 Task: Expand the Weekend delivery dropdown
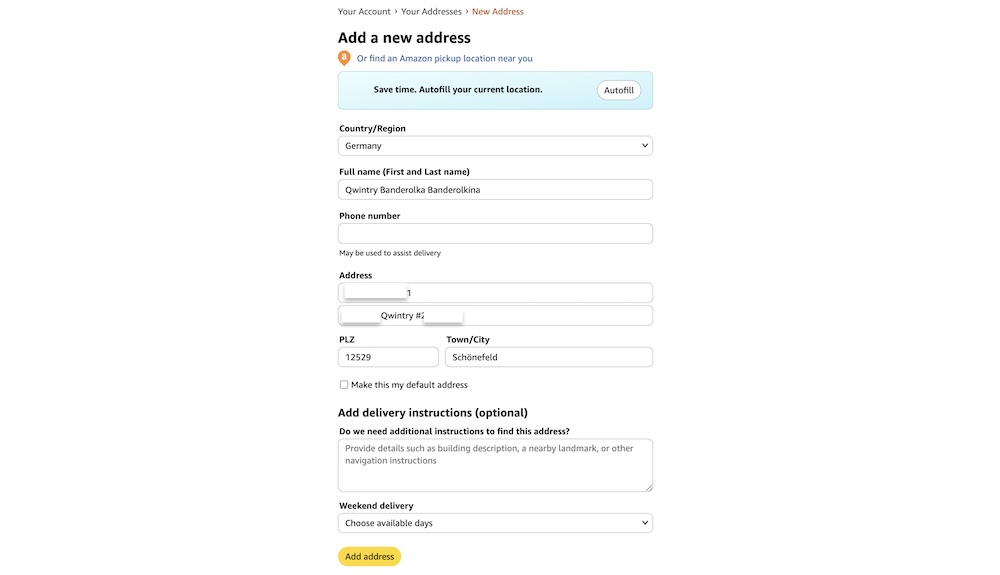(x=495, y=523)
